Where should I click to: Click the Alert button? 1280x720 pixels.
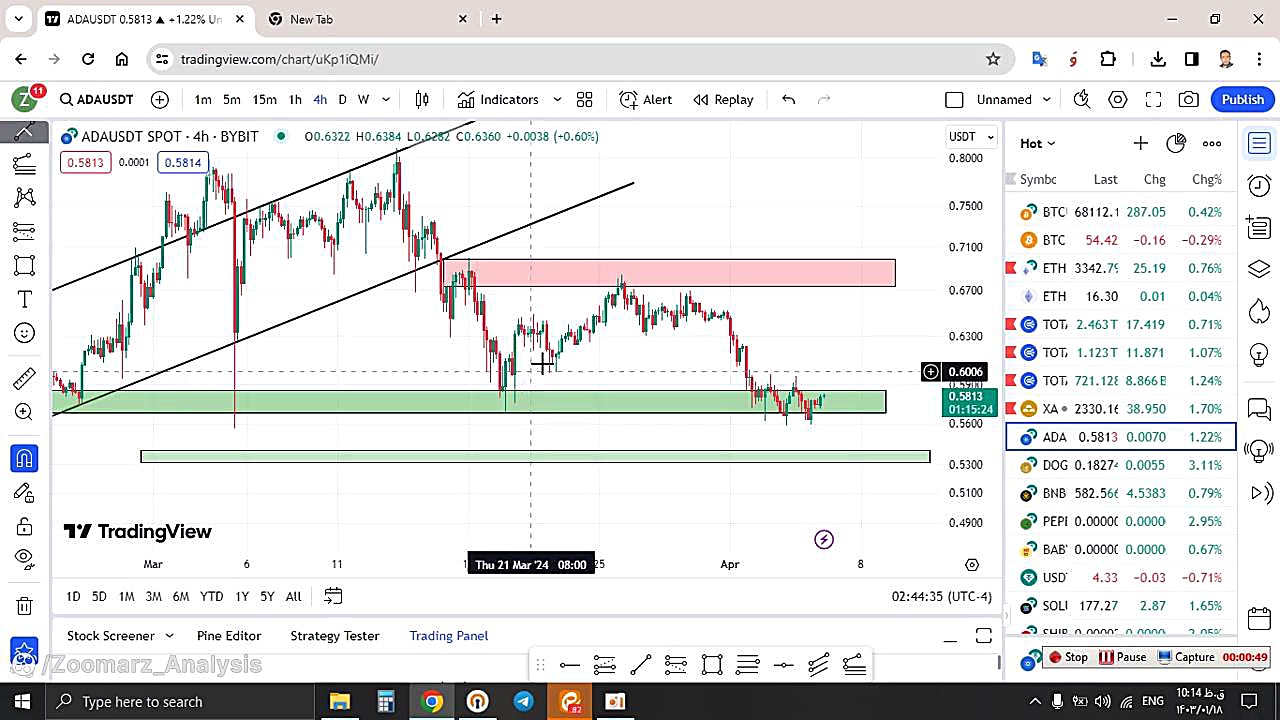point(645,99)
